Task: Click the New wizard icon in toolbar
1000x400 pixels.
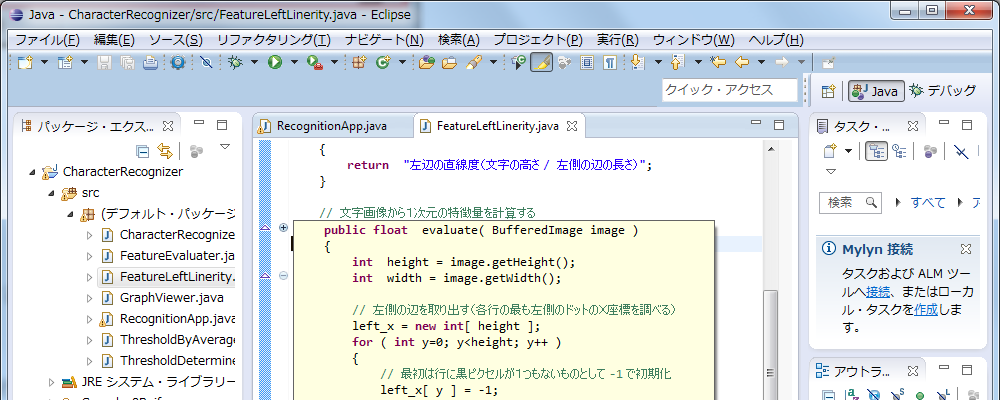Action: [24, 62]
